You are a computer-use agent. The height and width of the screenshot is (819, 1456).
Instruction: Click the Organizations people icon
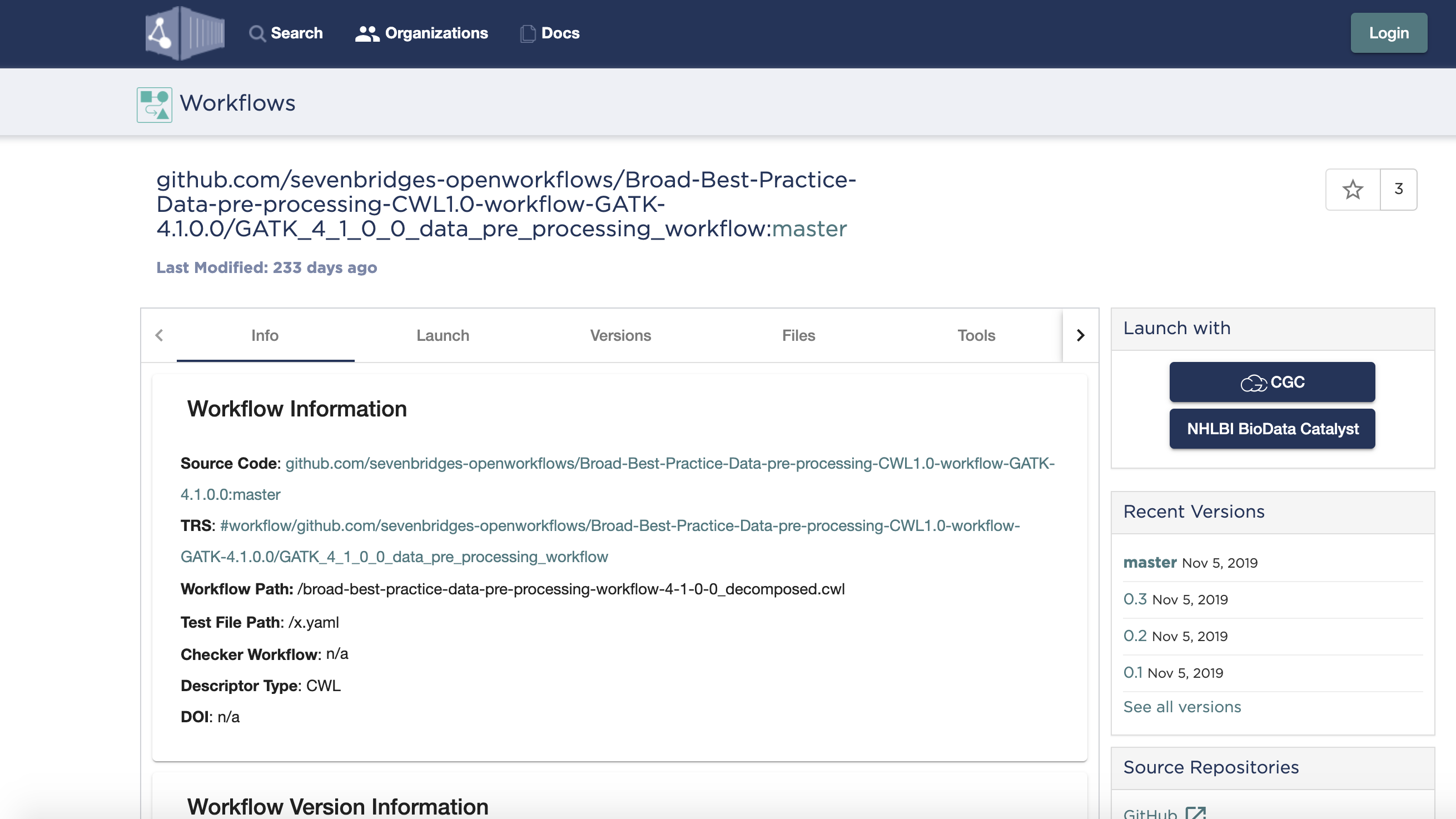[x=367, y=33]
